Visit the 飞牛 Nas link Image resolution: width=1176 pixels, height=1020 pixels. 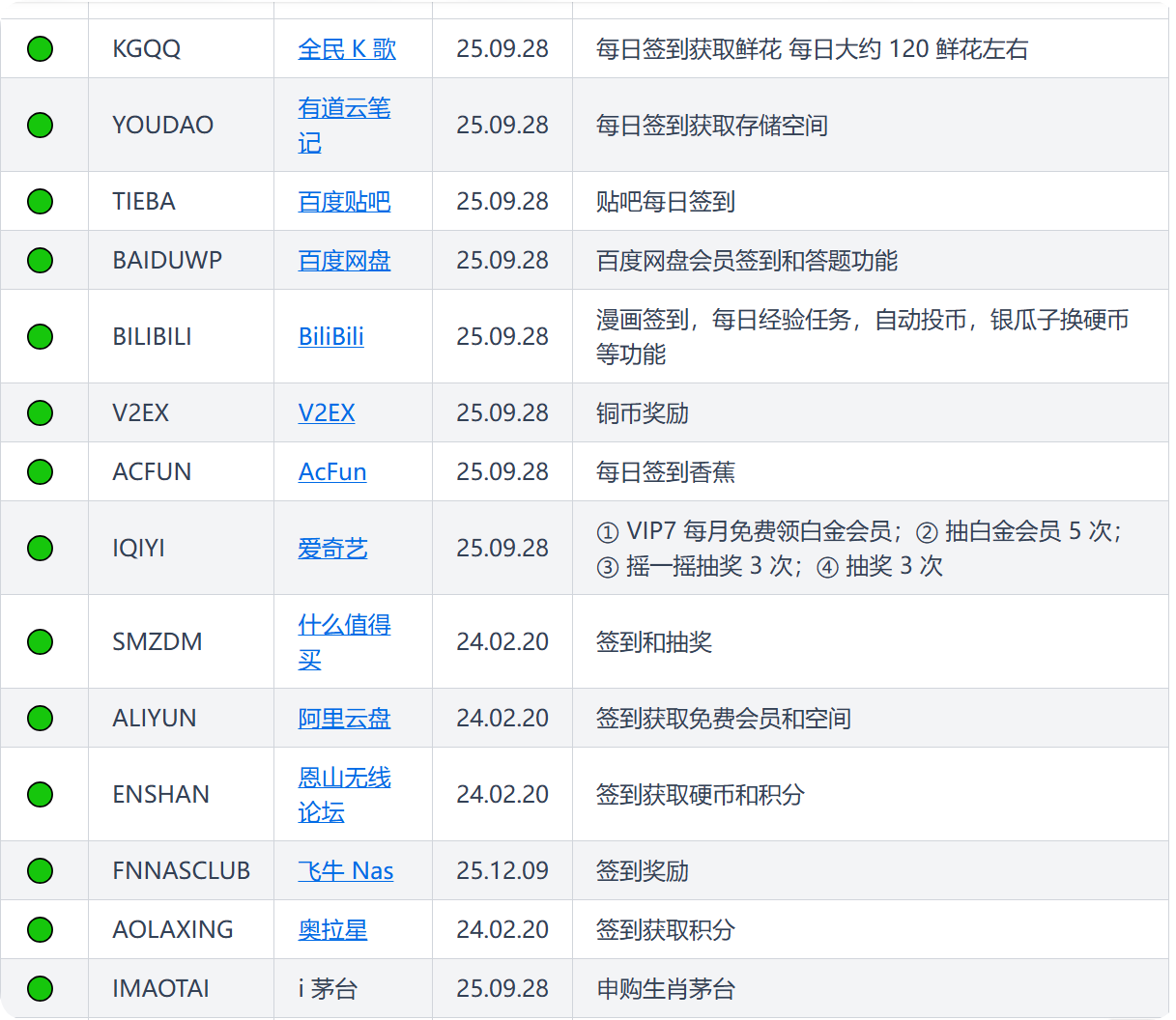(x=345, y=870)
